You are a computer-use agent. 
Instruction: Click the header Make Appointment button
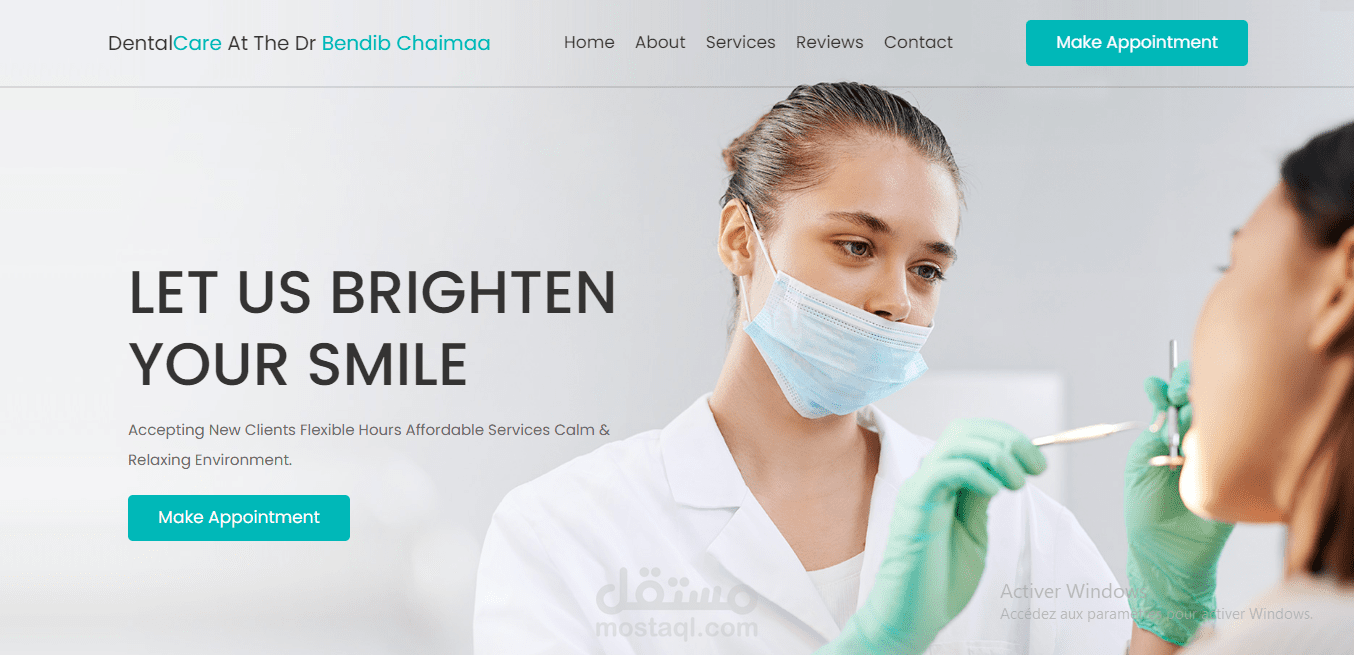click(1137, 43)
